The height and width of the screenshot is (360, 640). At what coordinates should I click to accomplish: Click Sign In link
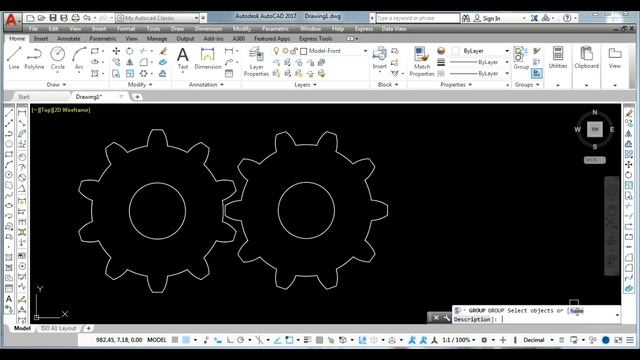pos(491,18)
